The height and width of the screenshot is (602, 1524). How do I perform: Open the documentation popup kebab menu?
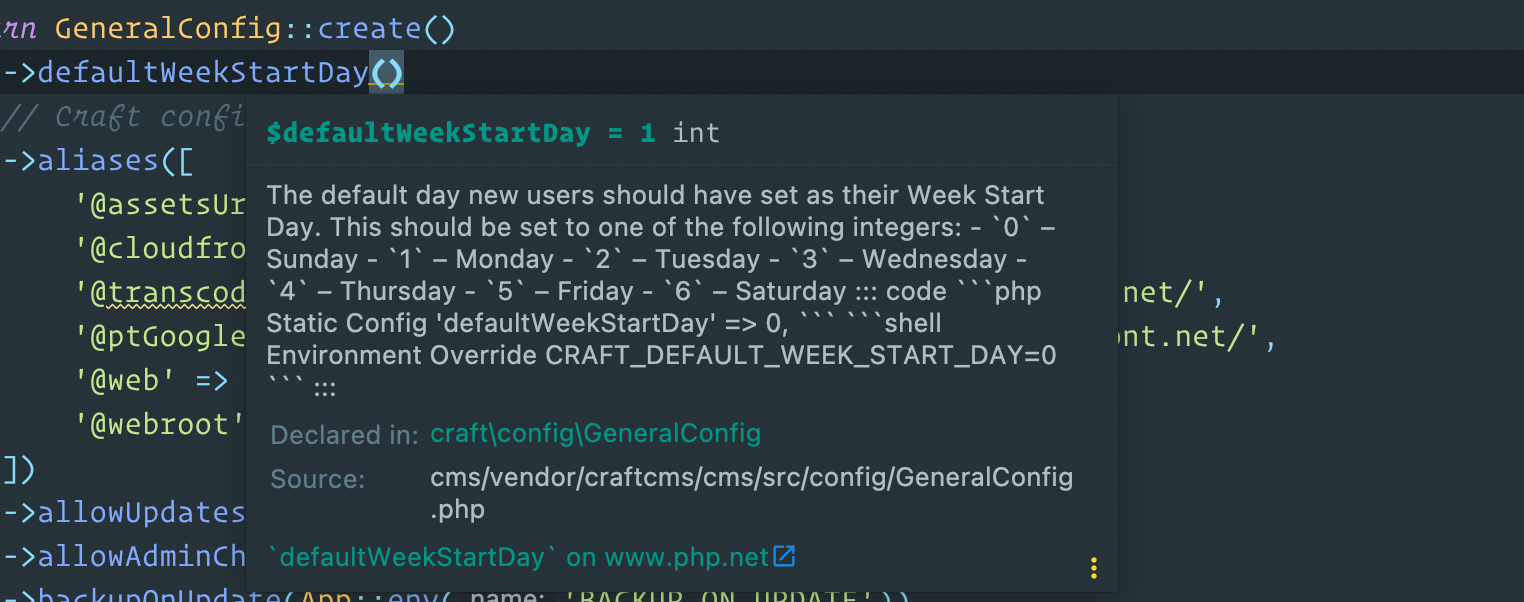[x=1094, y=566]
